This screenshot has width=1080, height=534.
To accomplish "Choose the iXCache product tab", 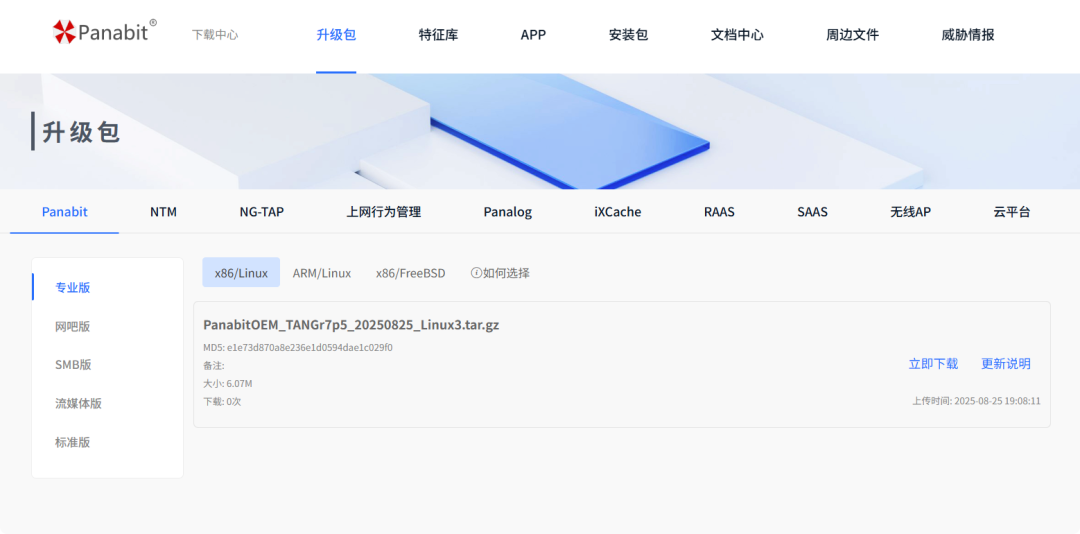I will pos(617,212).
